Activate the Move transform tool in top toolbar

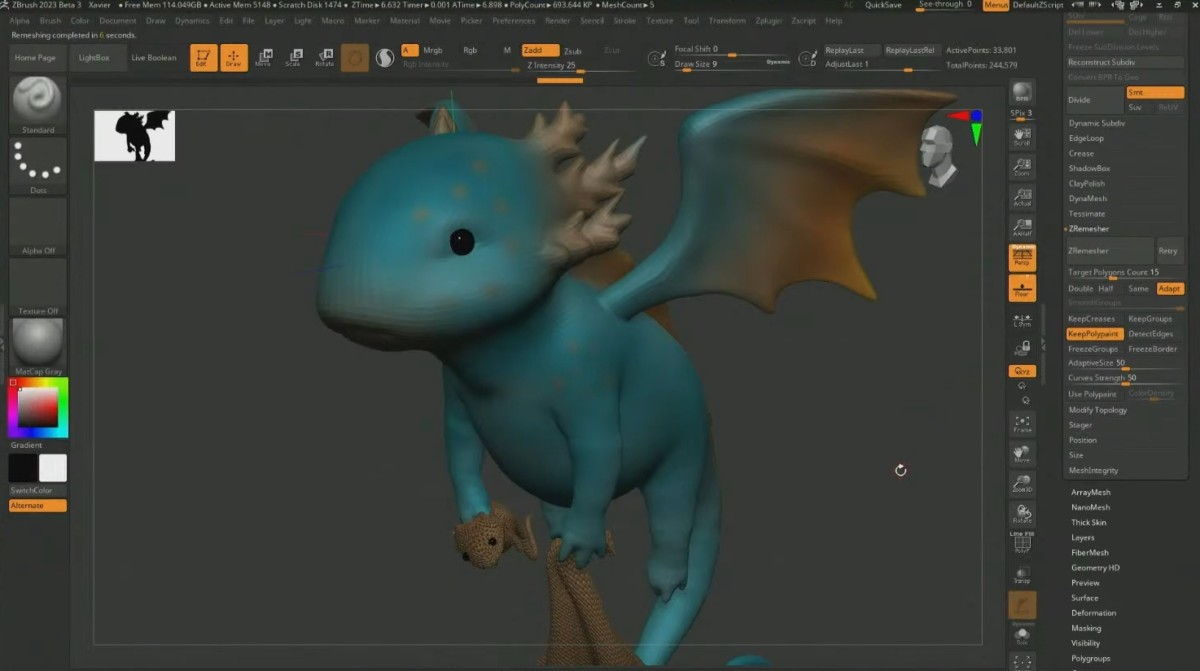click(263, 57)
